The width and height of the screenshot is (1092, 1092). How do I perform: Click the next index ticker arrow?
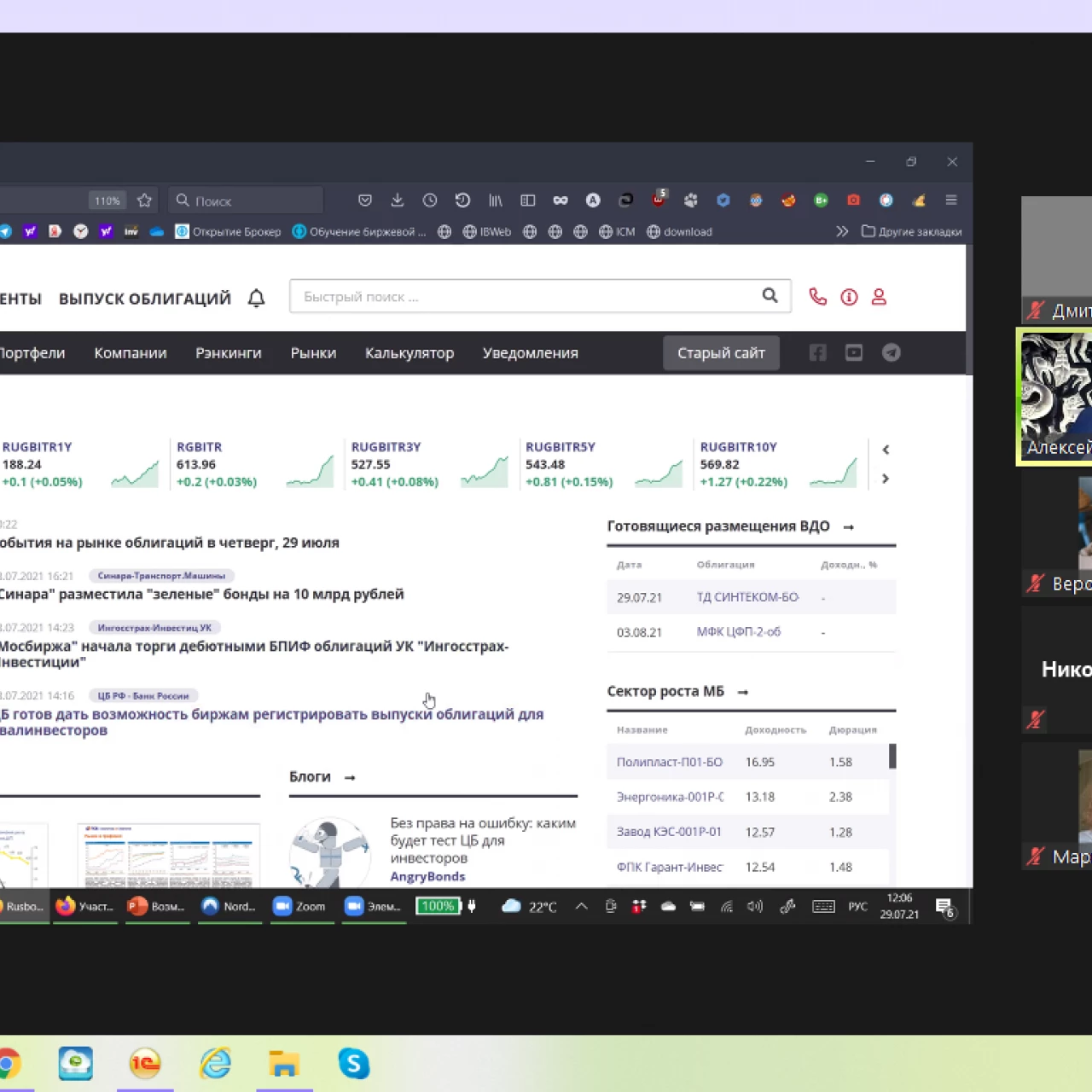(886, 479)
